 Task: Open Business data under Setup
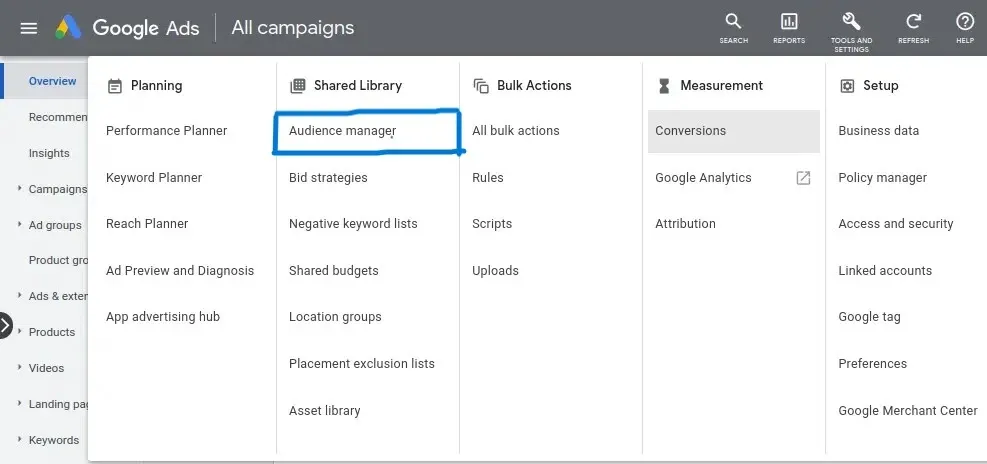click(x=878, y=131)
